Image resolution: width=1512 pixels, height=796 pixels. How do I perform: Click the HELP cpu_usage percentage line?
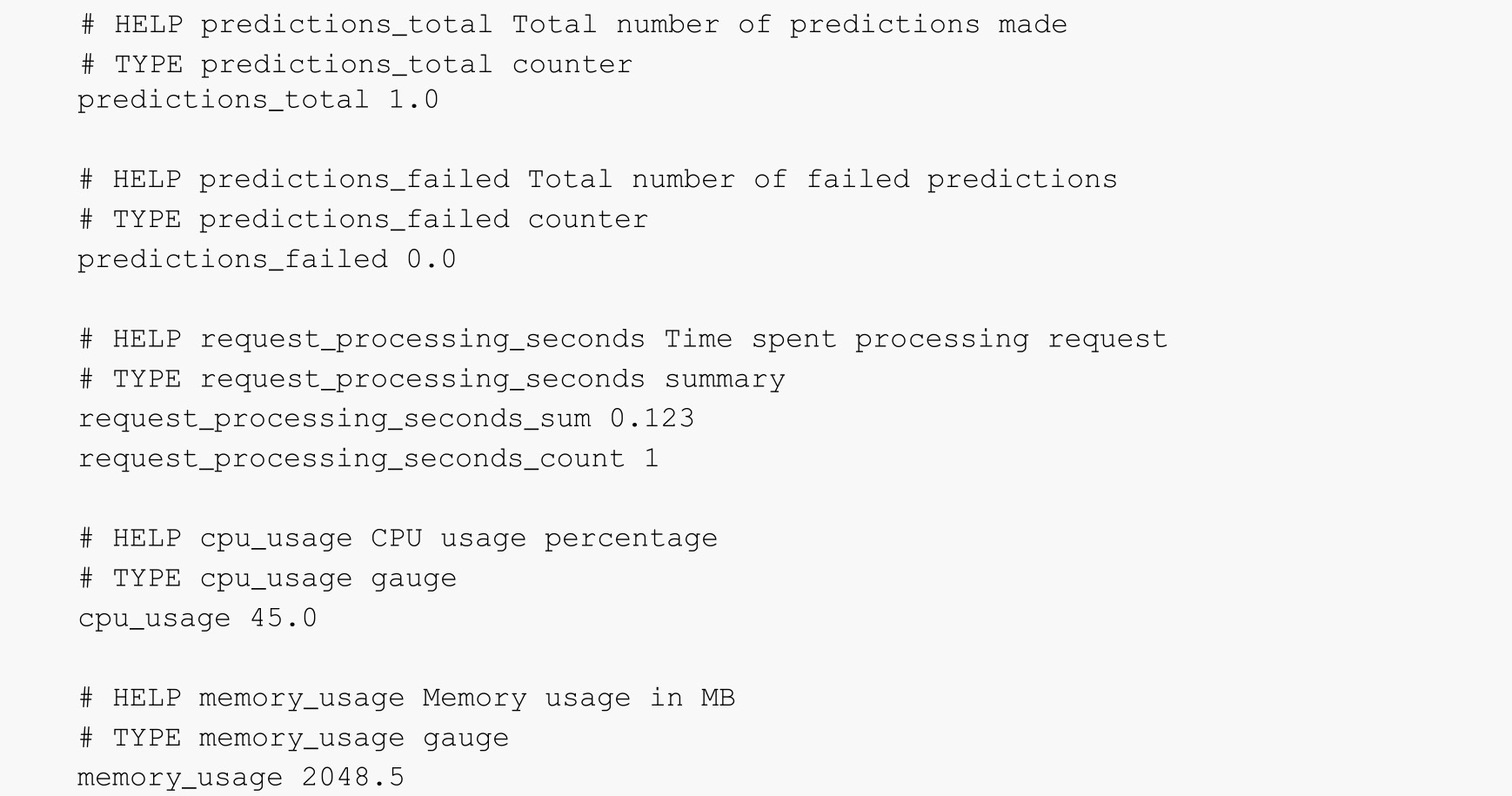398,539
